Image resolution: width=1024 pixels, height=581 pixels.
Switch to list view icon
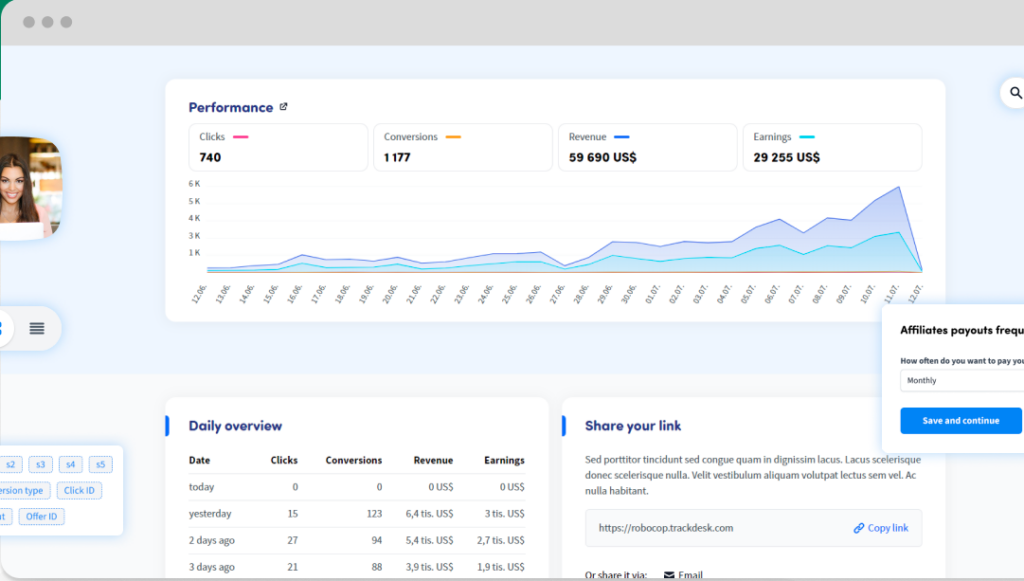37,328
